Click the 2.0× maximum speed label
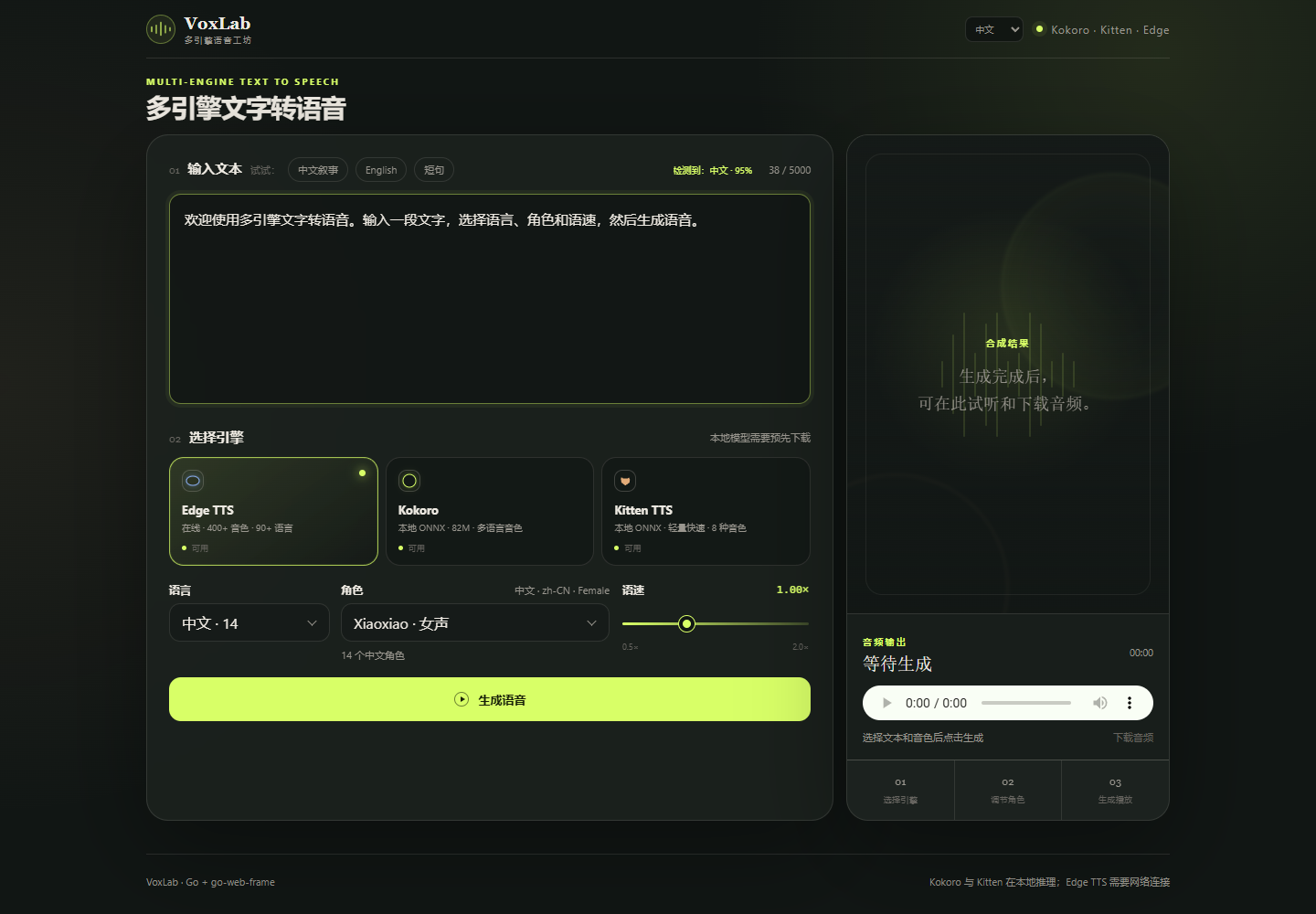The width and height of the screenshot is (1316, 914). click(x=801, y=647)
